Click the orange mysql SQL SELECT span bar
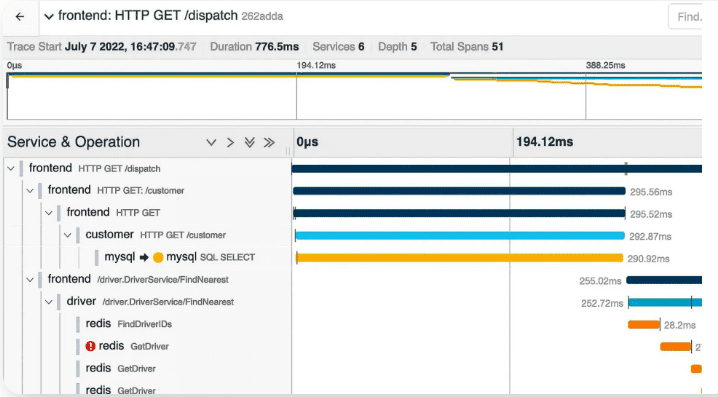This screenshot has height=397, width=718. [x=460, y=258]
